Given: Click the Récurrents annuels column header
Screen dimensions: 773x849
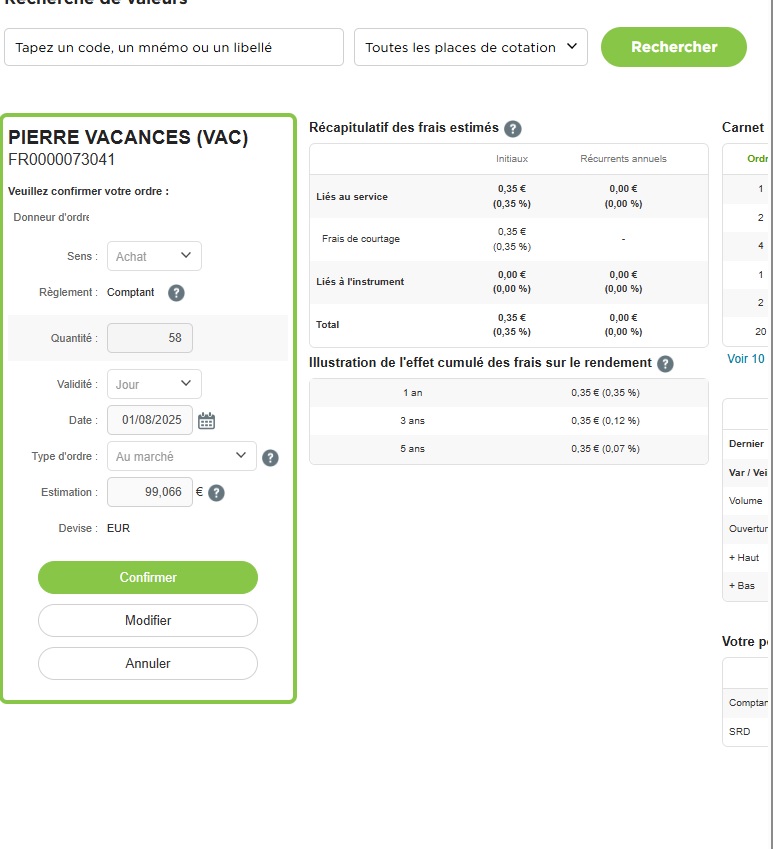Looking at the screenshot, I should click(623, 159).
